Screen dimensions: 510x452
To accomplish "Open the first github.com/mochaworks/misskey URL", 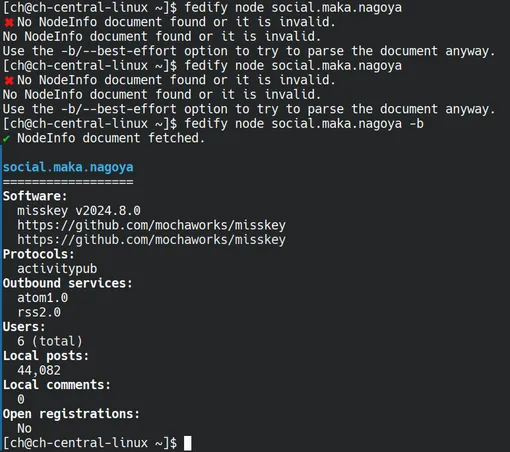I will pyautogui.click(x=151, y=226).
